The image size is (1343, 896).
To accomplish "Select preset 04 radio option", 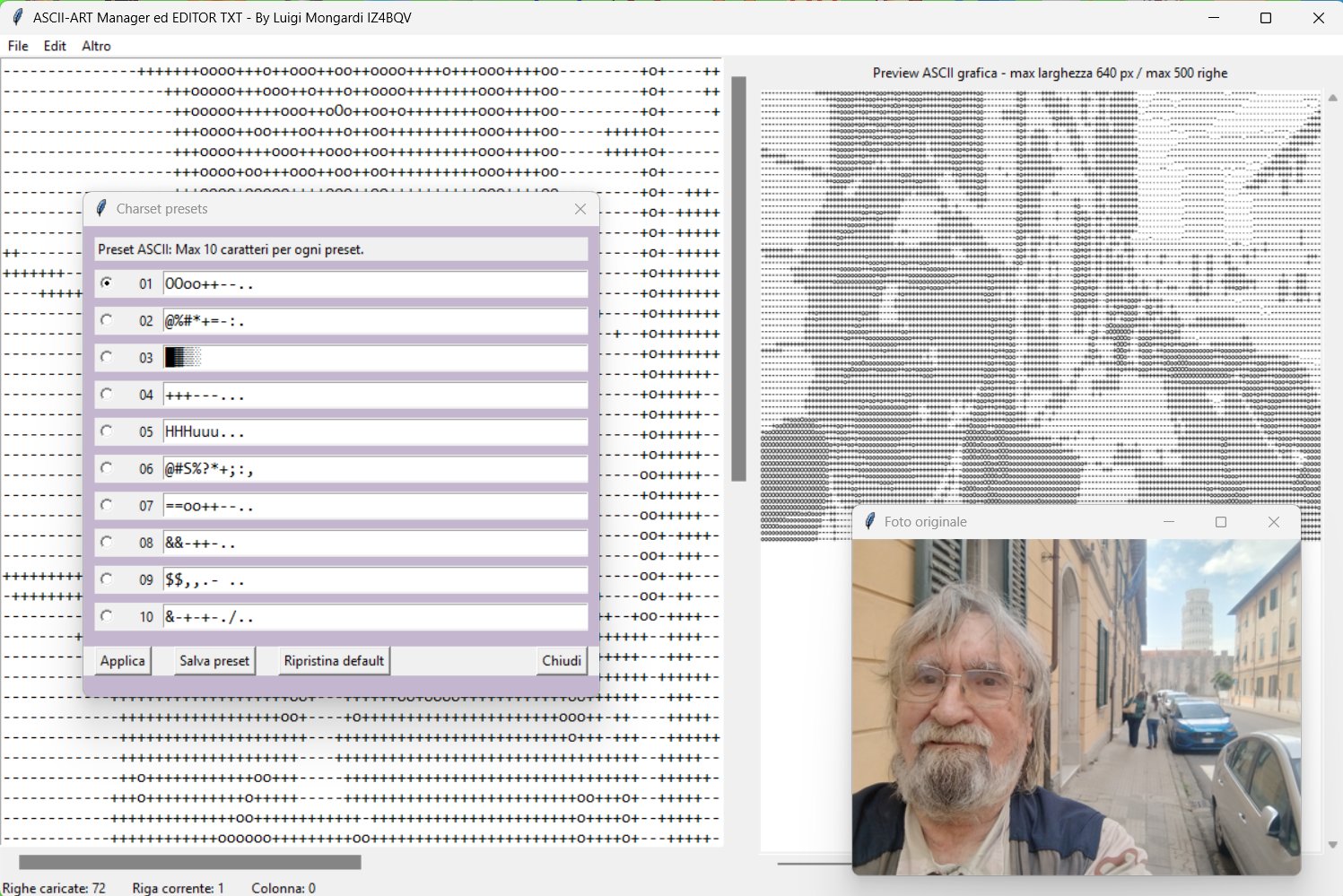I will (107, 394).
